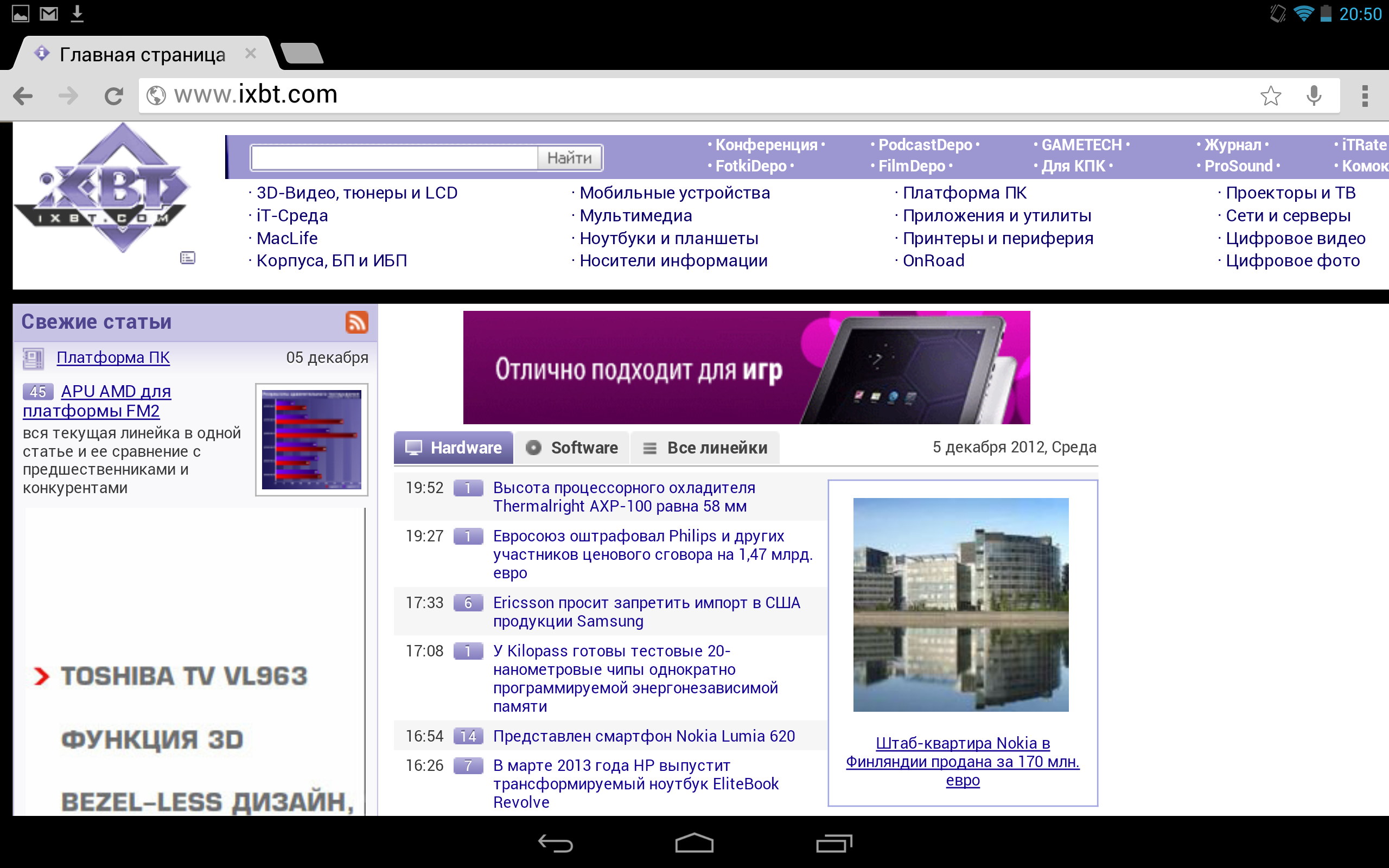Screen dimensions: 1389x868
Task: Open Мобильные устройства section link
Action: (x=674, y=193)
